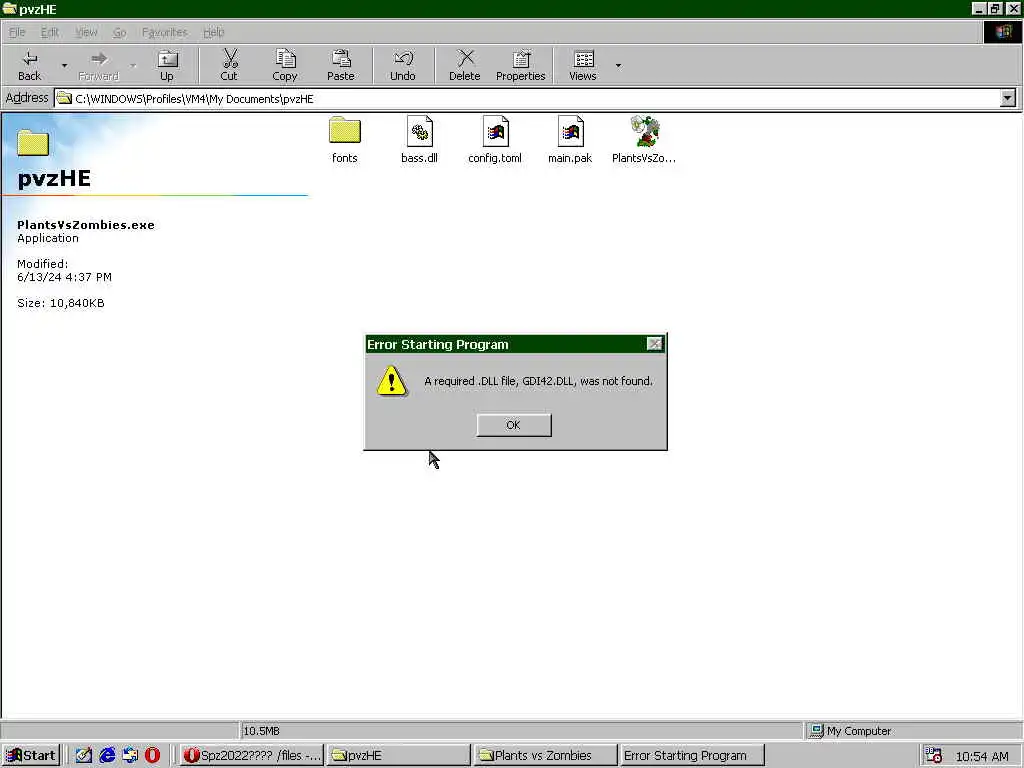Open the View menu

click(x=86, y=32)
